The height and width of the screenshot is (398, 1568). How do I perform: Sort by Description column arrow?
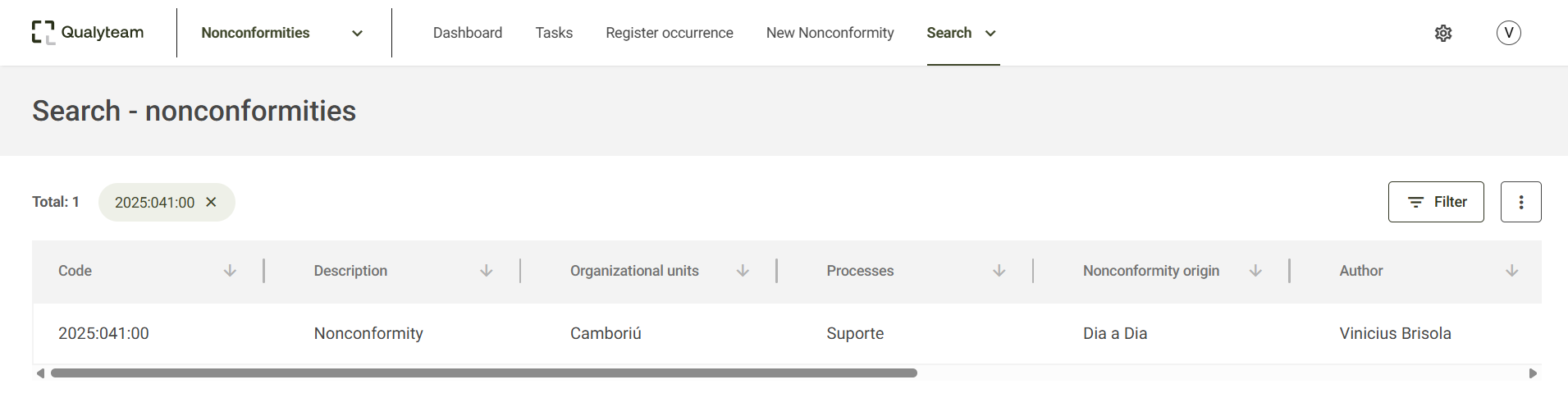pyautogui.click(x=486, y=271)
